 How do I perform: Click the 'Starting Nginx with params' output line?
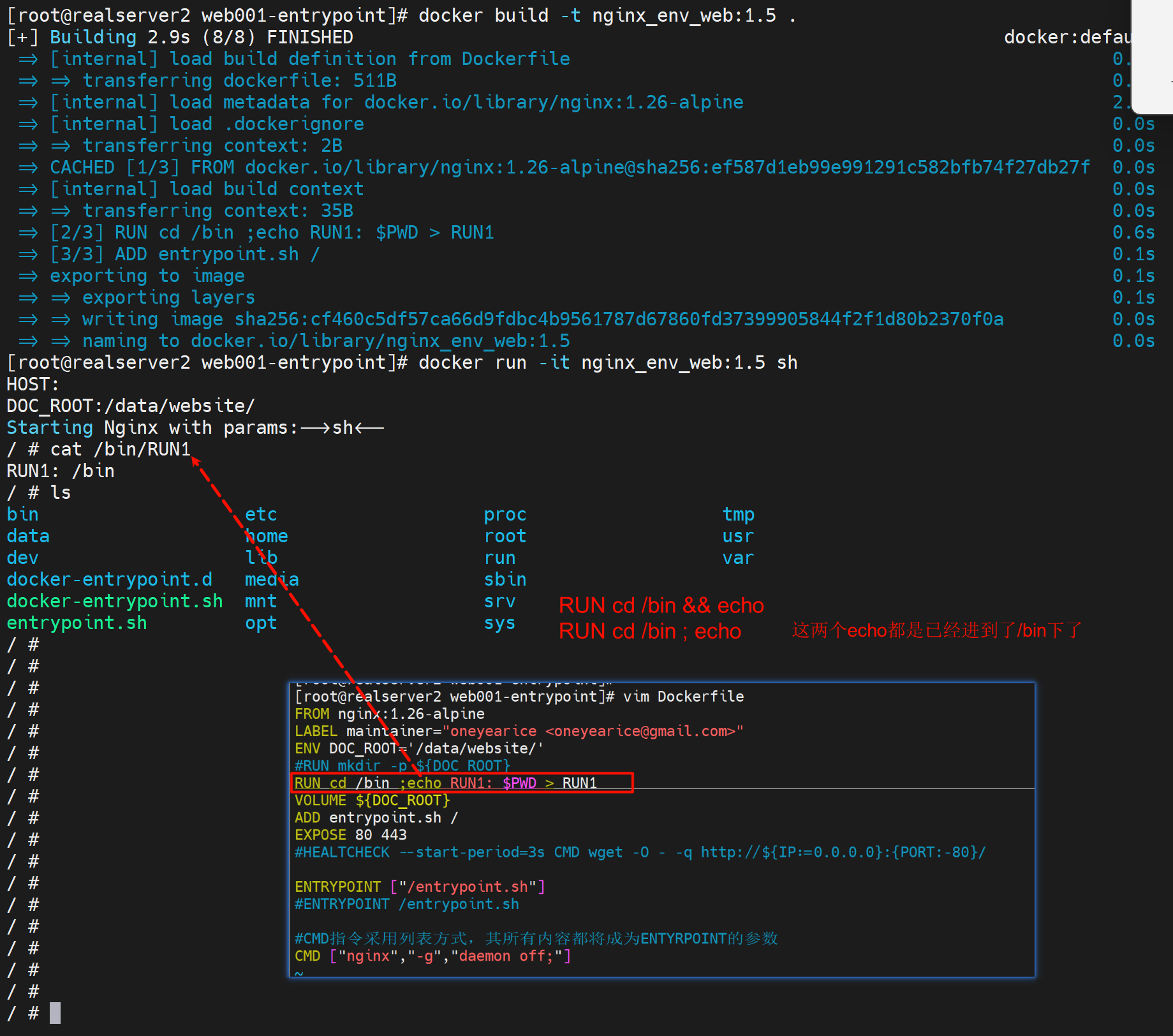pos(195,427)
